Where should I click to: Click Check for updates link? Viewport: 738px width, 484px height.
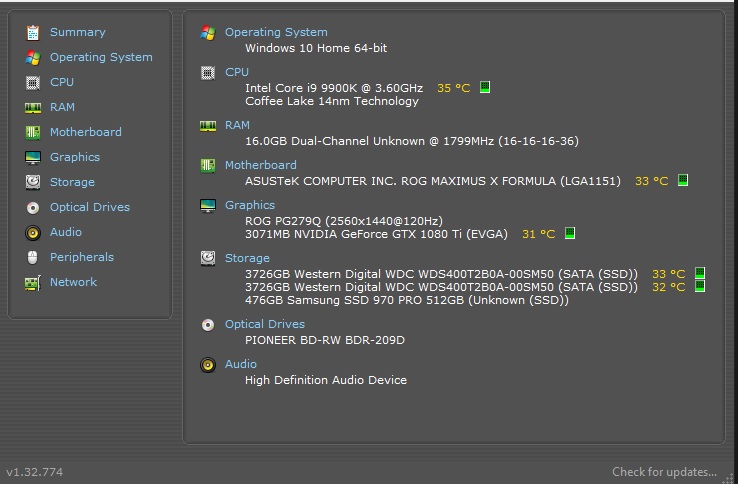click(x=664, y=472)
